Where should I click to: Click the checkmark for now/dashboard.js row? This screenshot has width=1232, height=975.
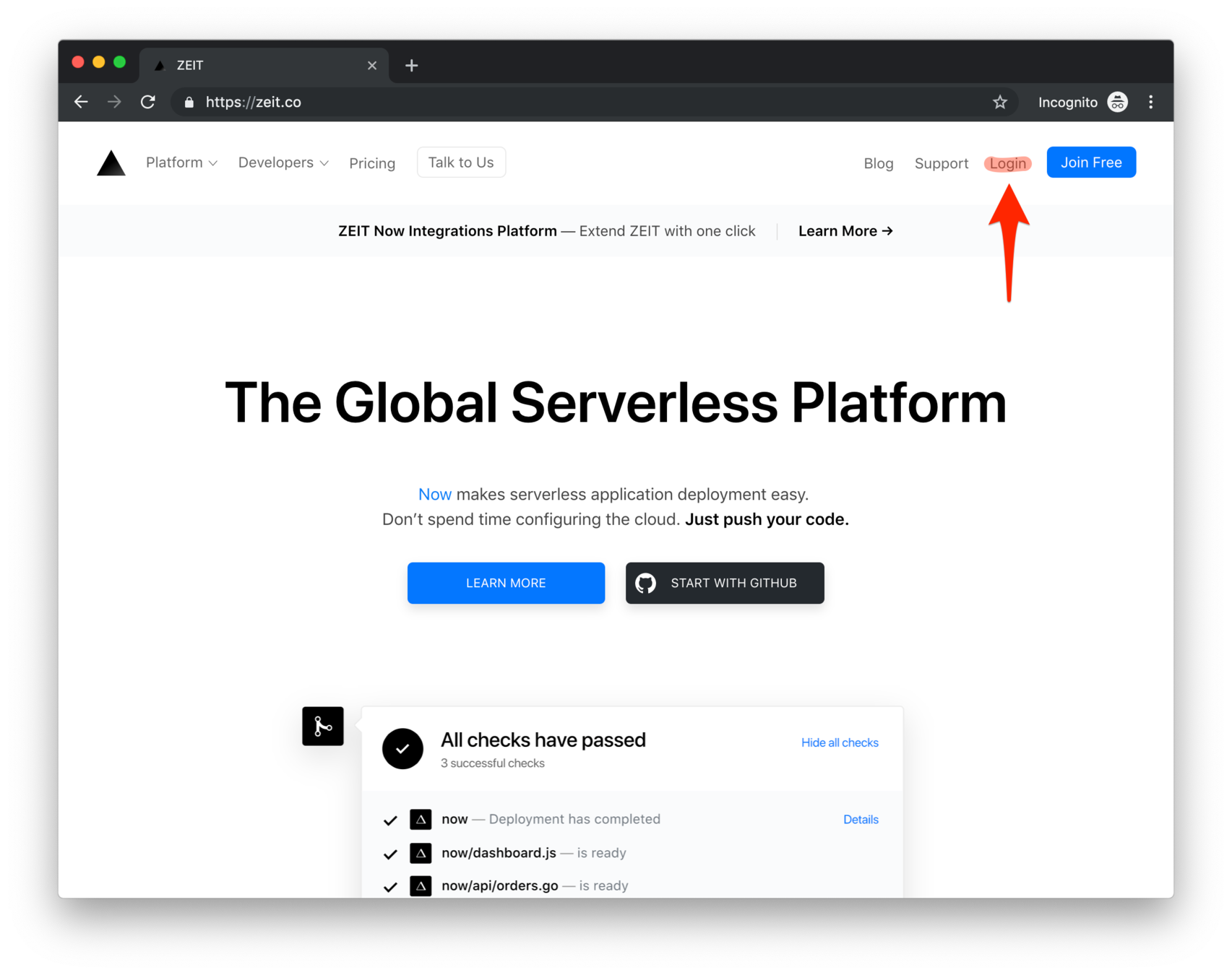click(x=390, y=854)
